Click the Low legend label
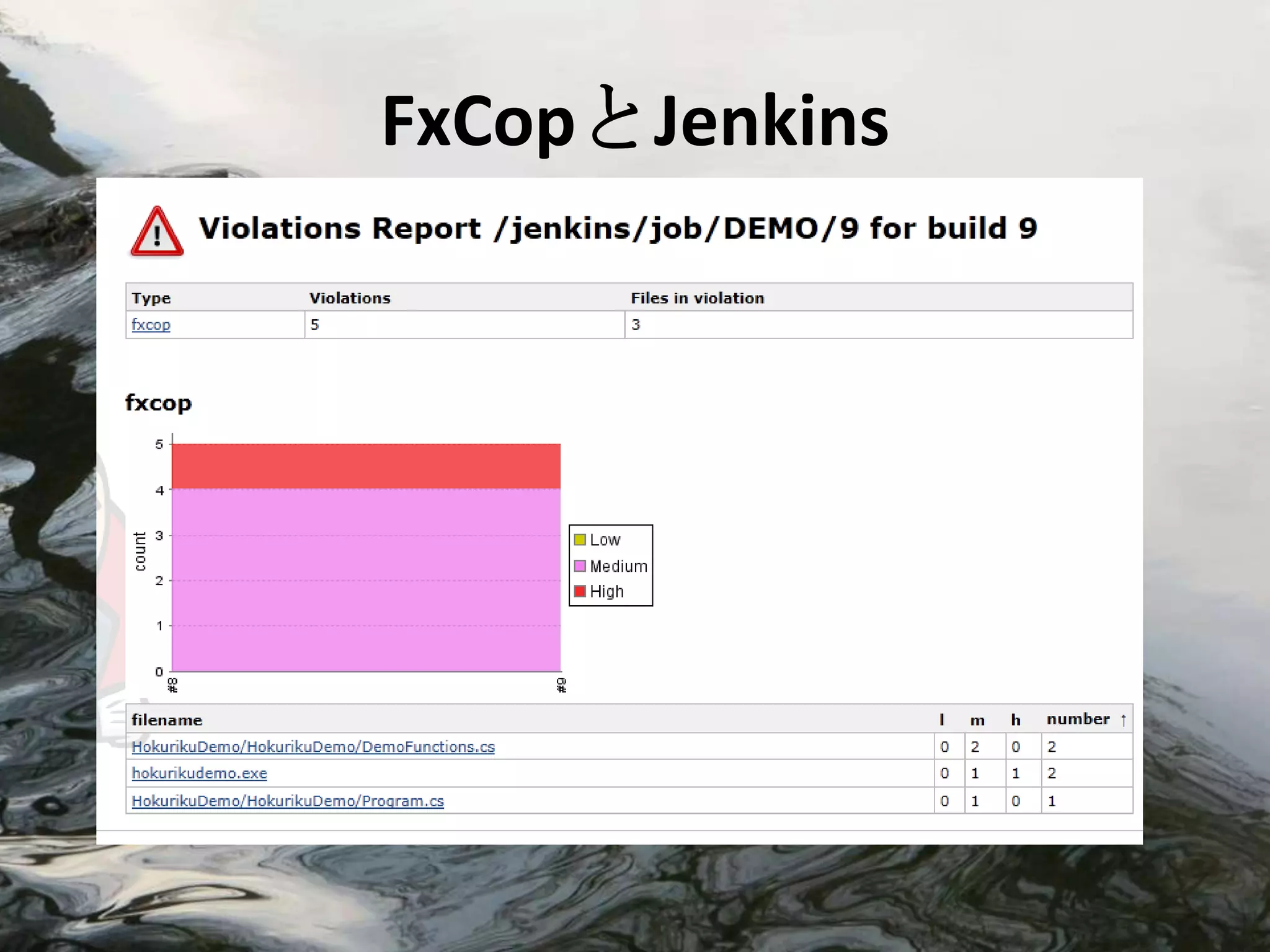Image resolution: width=1270 pixels, height=952 pixels. click(x=605, y=540)
